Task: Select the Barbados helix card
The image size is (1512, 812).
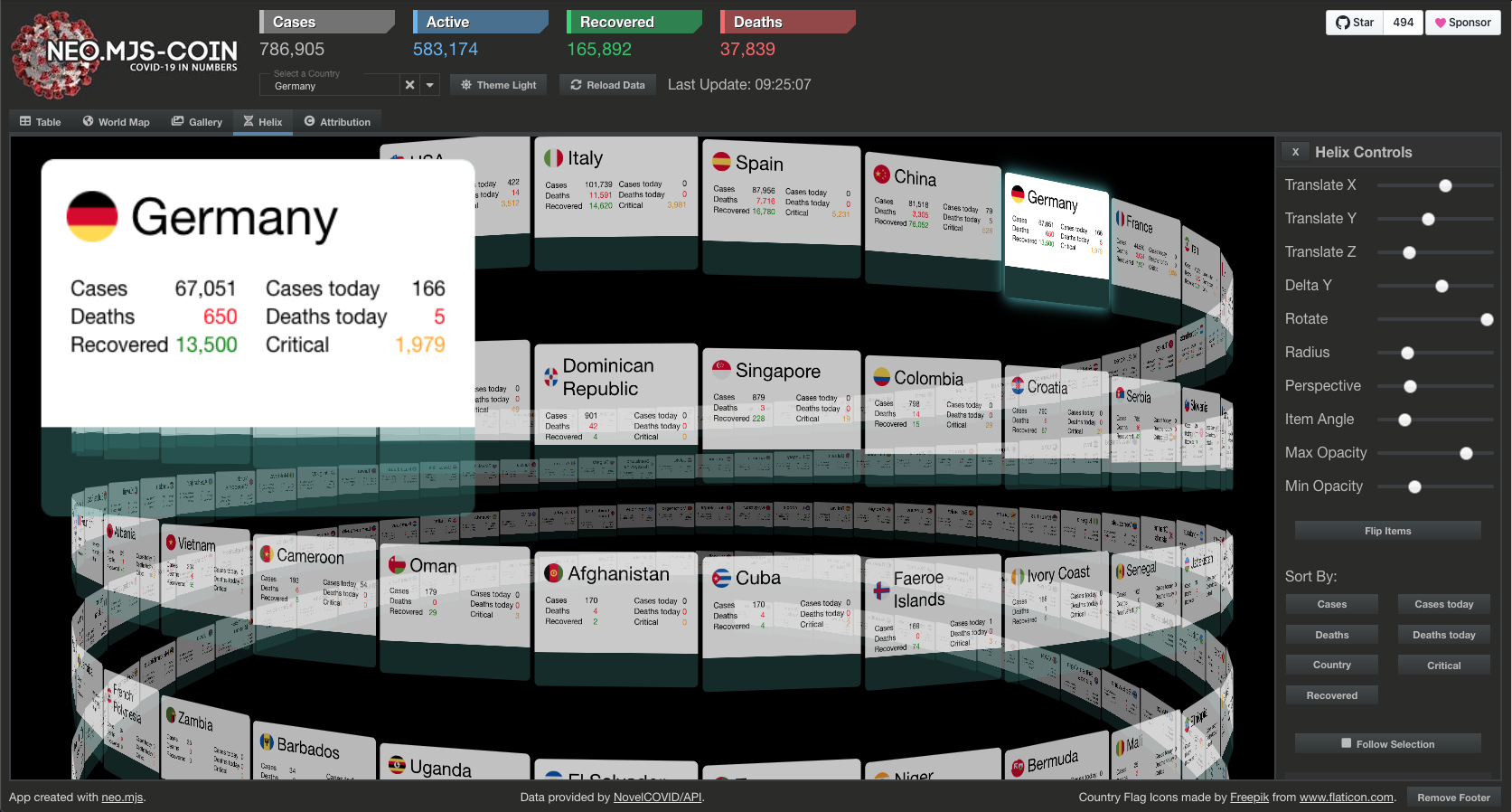Action: [x=314, y=751]
